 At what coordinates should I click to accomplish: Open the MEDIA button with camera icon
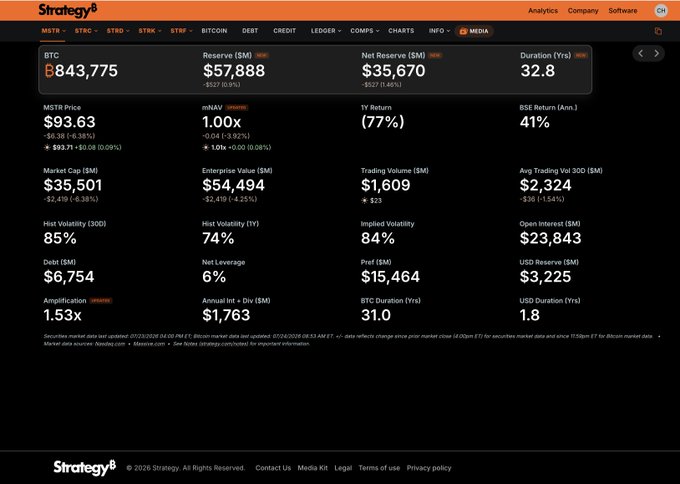(x=474, y=31)
